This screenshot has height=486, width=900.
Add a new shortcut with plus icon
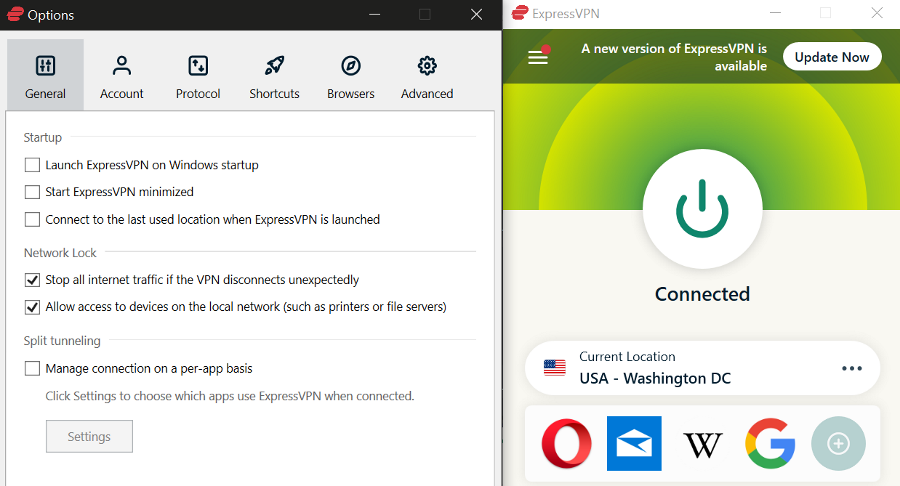(x=838, y=444)
